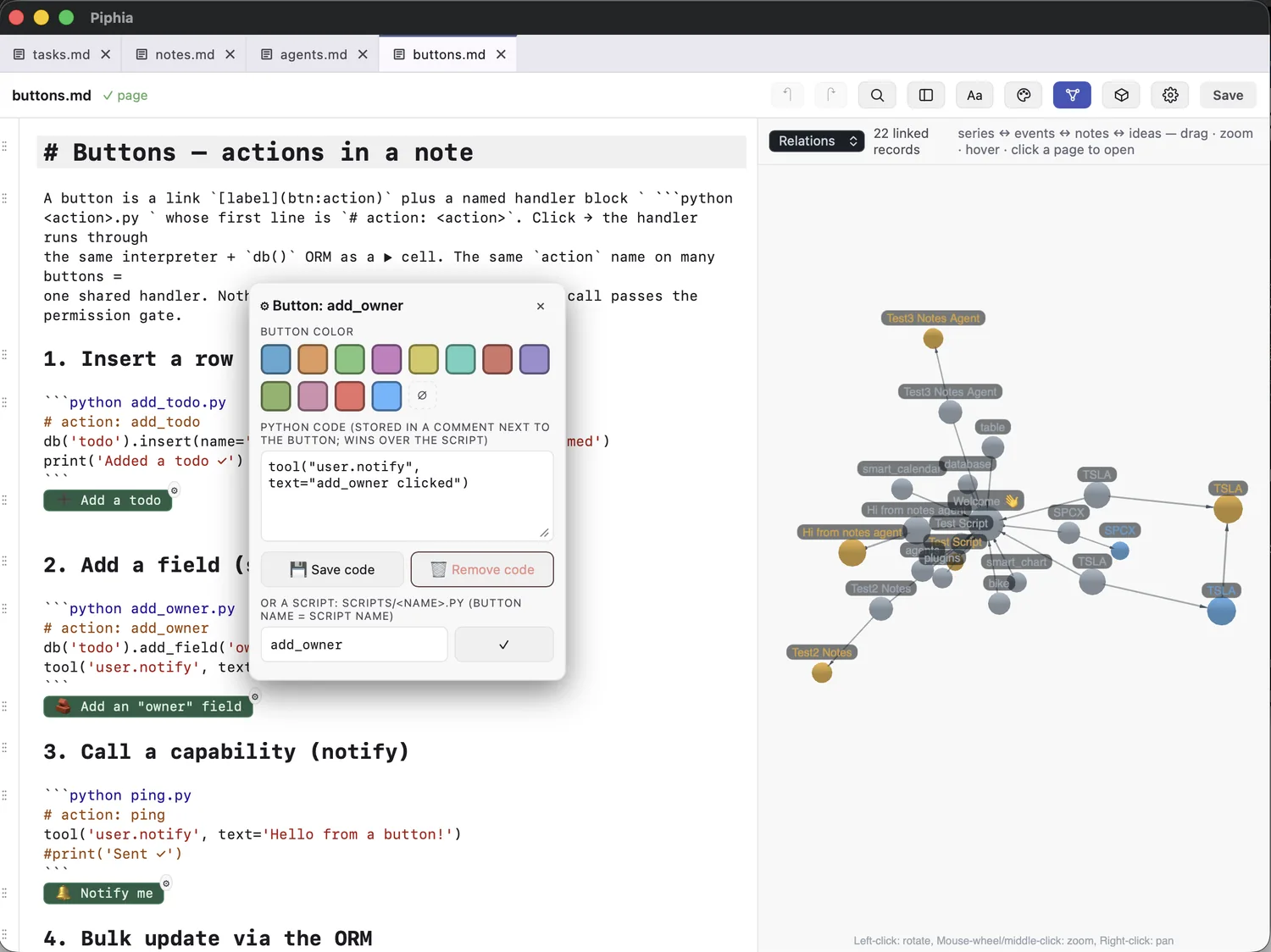Pick the yellow button color swatch
The height and width of the screenshot is (952, 1271).
click(424, 359)
